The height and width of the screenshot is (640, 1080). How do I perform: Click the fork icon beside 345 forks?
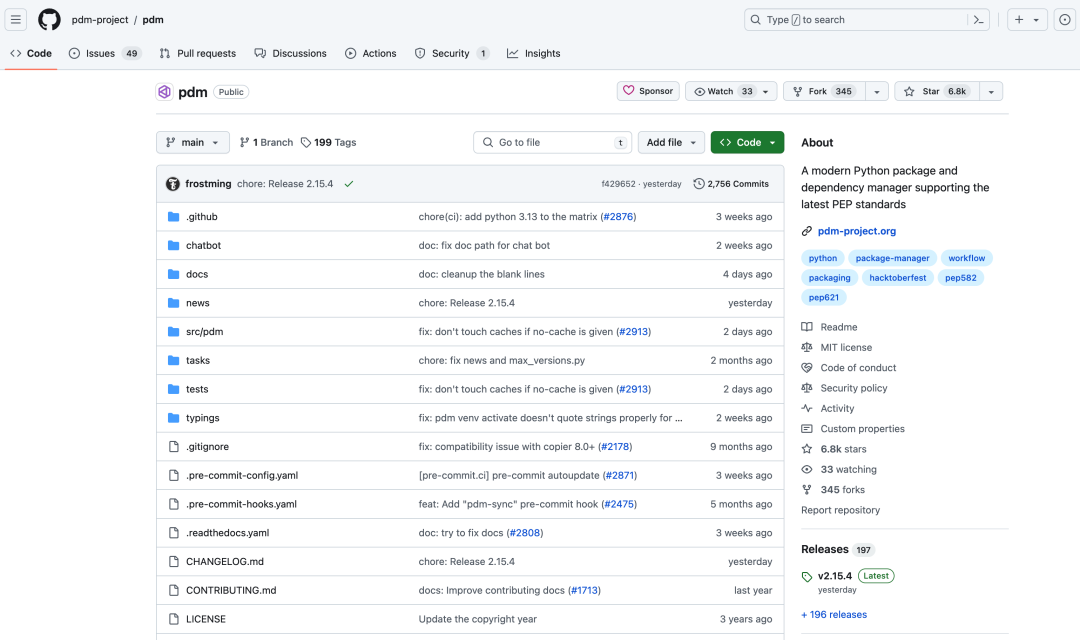[x=807, y=490]
